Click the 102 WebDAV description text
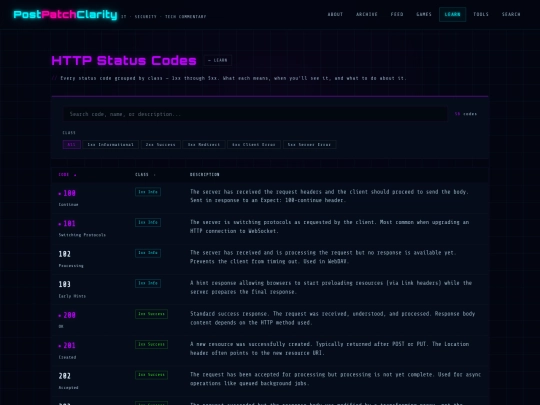Viewport: 540px width, 405px height. [323, 257]
